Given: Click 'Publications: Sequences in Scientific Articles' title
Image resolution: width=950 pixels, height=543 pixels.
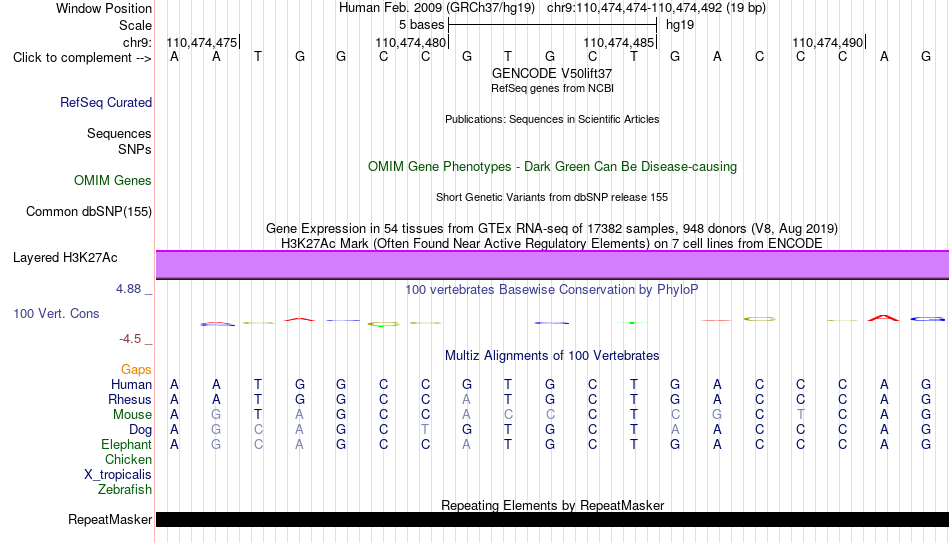Looking at the screenshot, I should 552,119.
